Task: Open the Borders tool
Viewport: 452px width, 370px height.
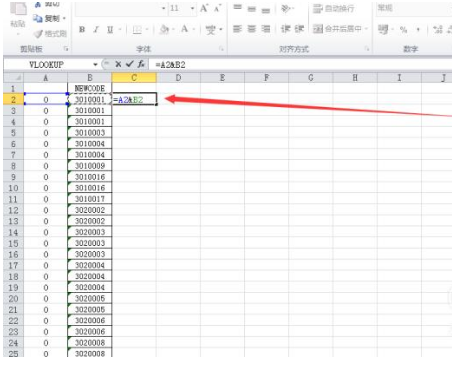Action: pos(137,30)
